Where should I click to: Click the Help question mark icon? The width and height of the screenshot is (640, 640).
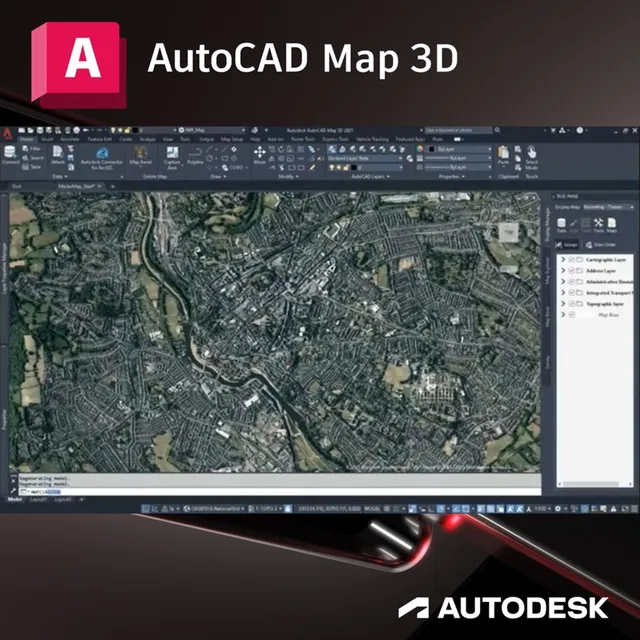tap(580, 130)
